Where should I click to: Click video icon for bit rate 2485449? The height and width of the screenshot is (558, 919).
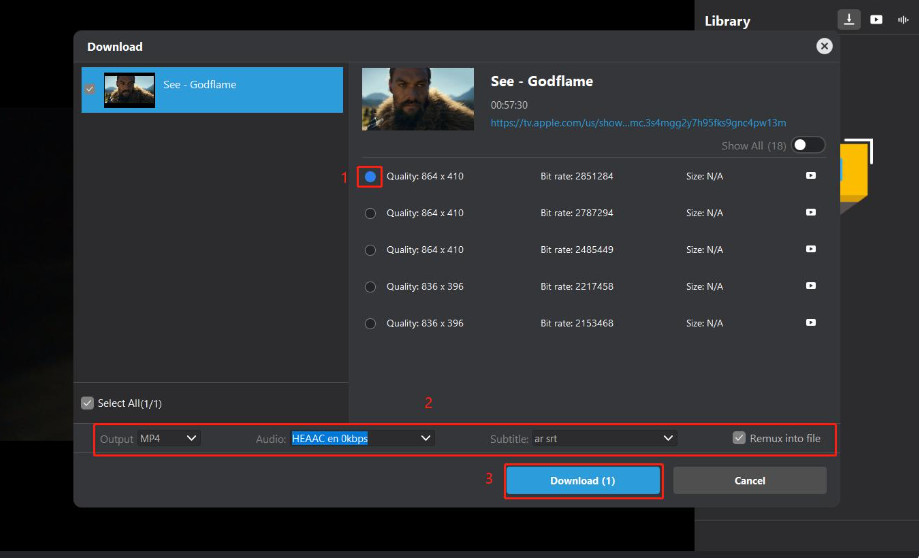tap(811, 249)
